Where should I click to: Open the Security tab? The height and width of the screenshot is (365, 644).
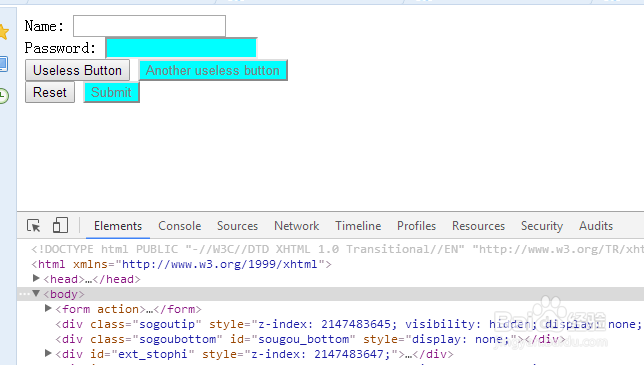[x=542, y=226]
